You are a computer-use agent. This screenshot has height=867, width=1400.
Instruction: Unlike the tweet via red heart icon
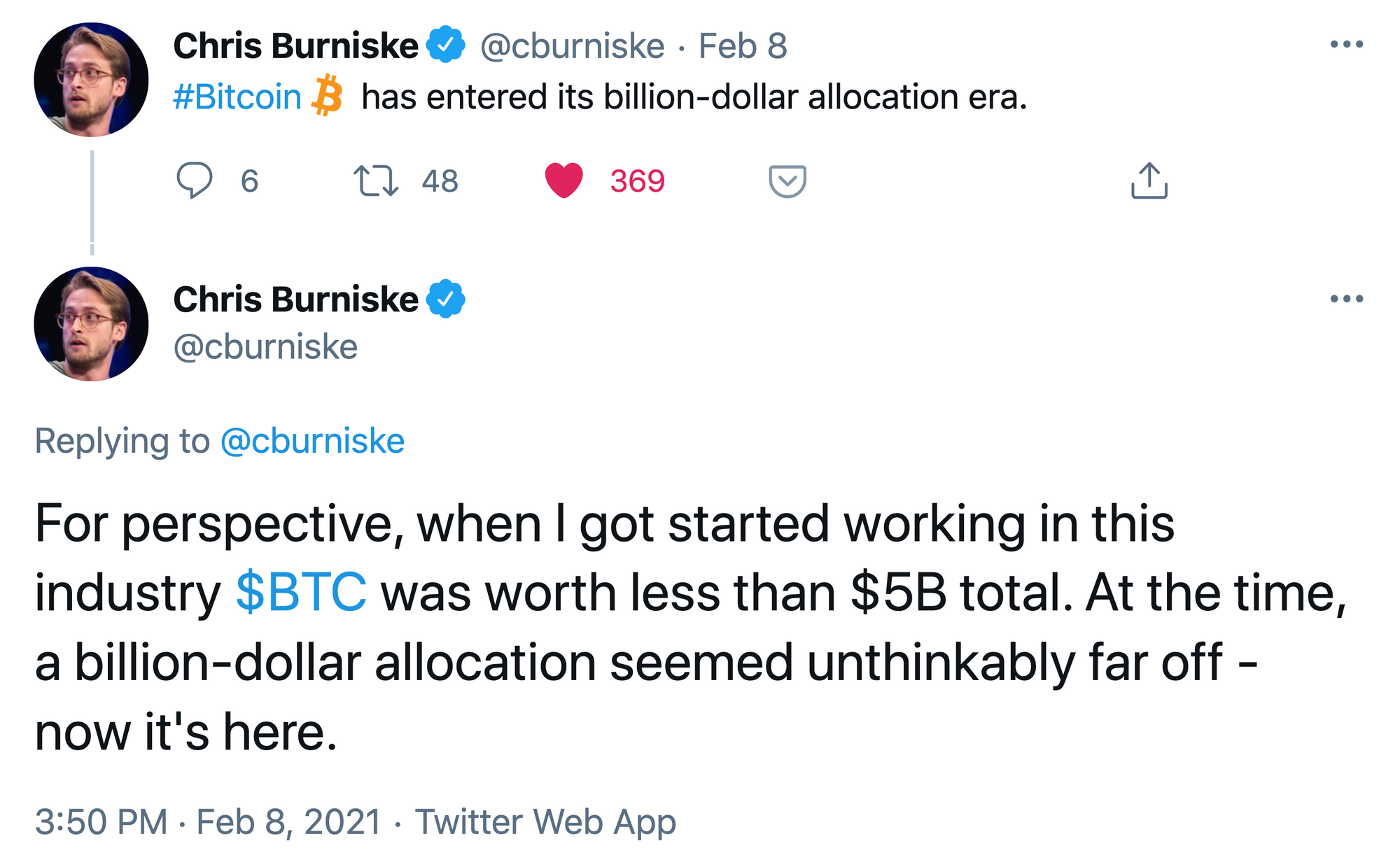(563, 181)
